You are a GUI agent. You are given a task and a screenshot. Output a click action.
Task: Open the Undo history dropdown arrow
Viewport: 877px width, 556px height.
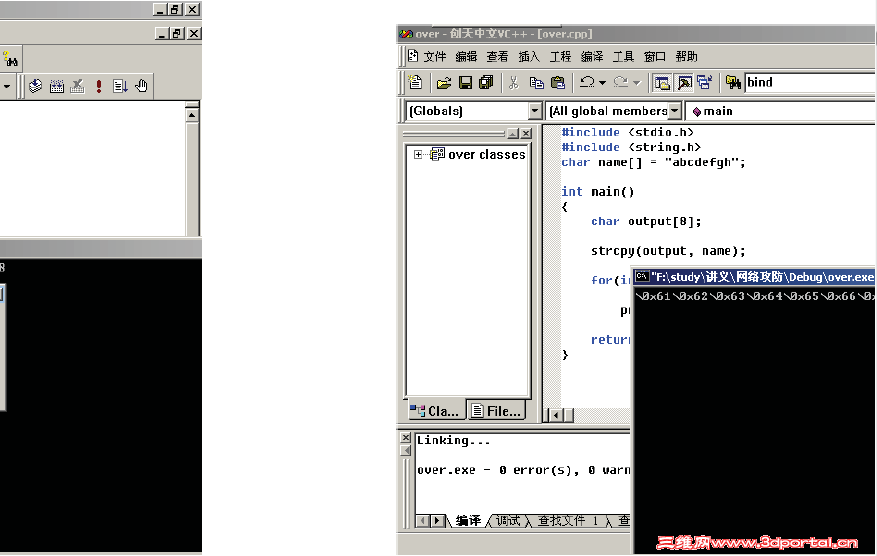pos(602,83)
